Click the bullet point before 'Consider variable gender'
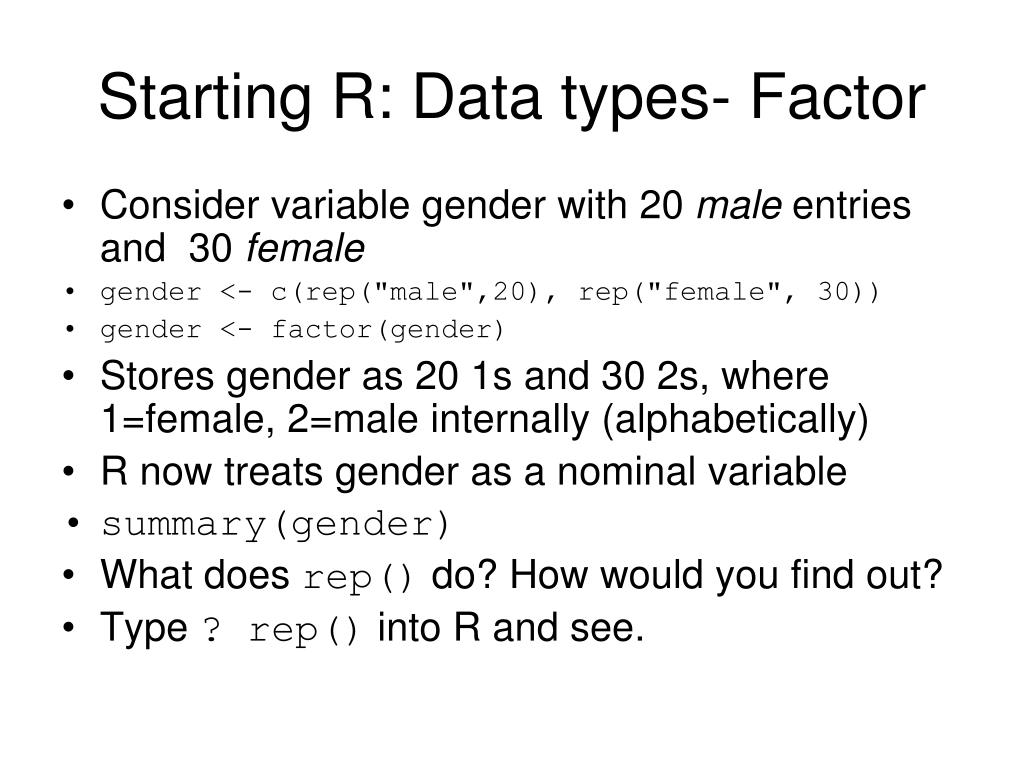Screen dimensions: 1024x768 click(69, 206)
